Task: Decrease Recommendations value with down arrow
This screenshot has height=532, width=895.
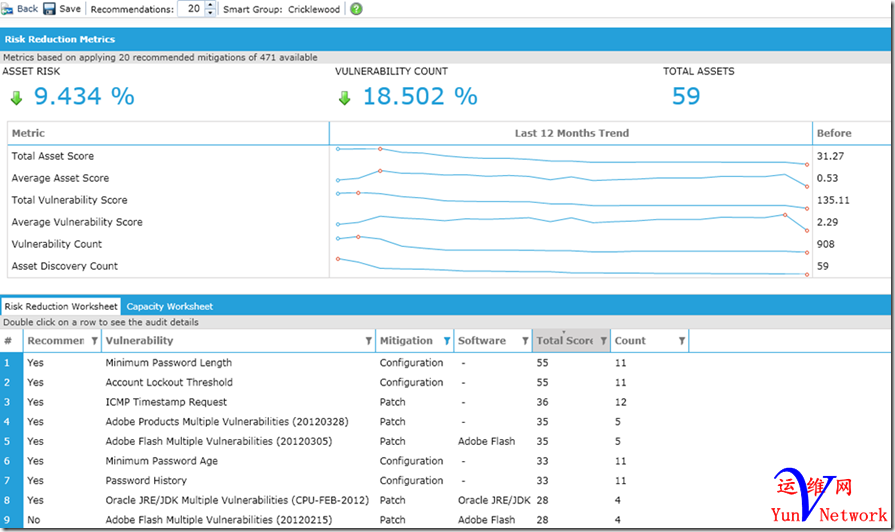Action: click(x=210, y=13)
